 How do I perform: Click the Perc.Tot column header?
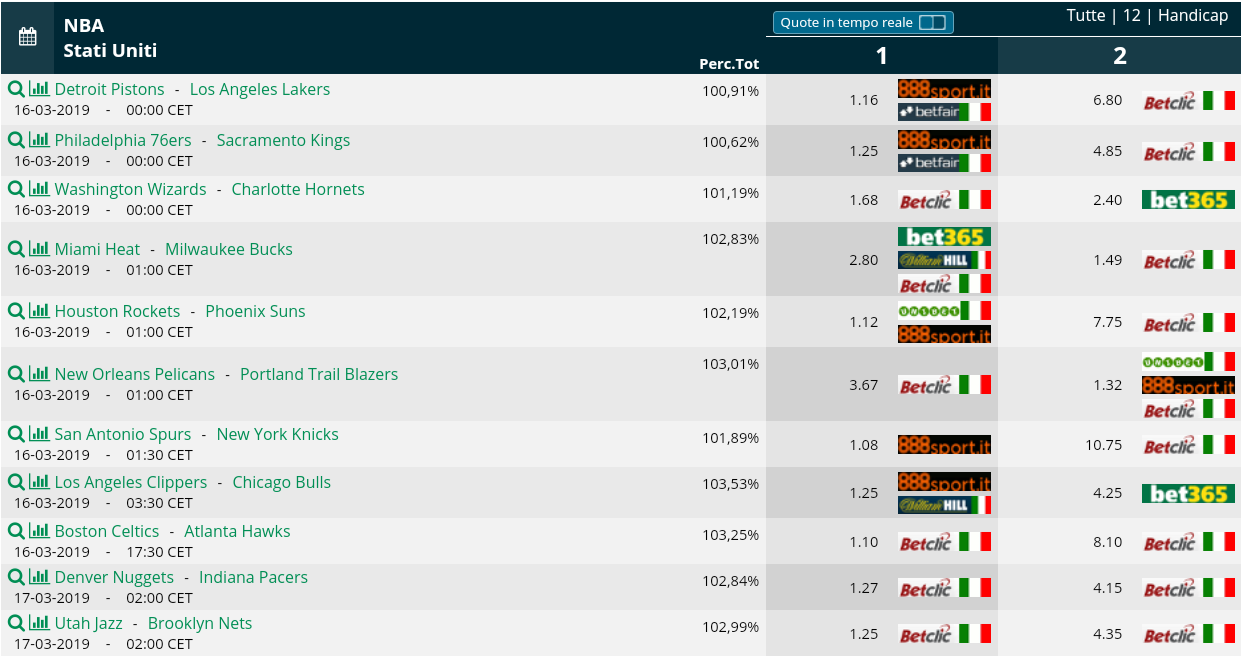tap(729, 63)
